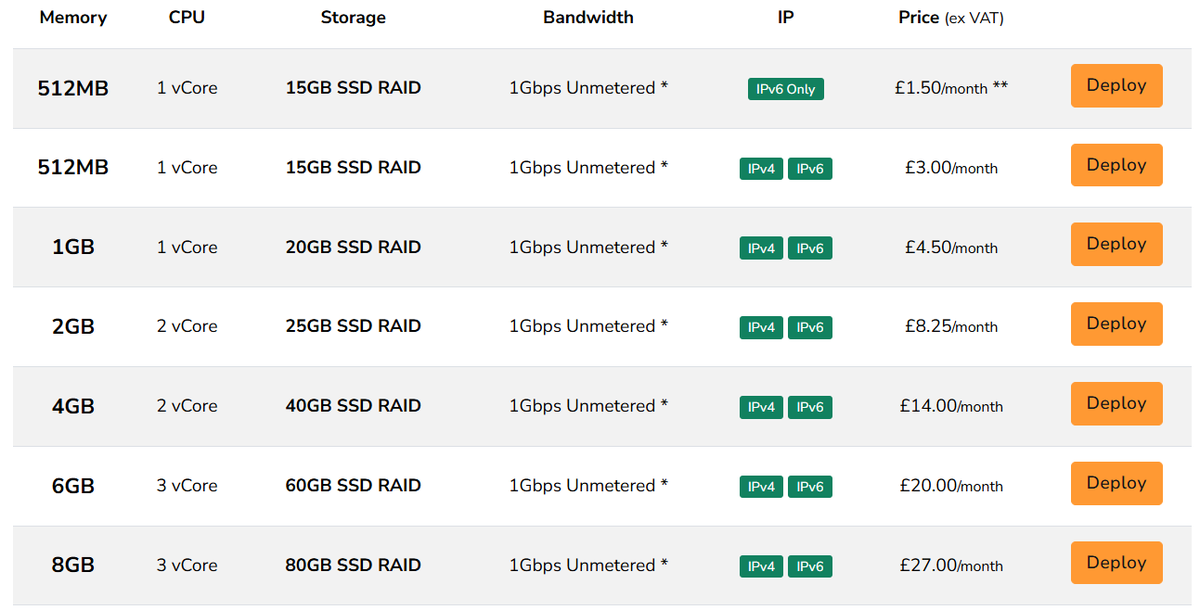Click the IPv4 badge in the 2GB row
Image resolution: width=1200 pixels, height=610 pixels.
pos(761,327)
